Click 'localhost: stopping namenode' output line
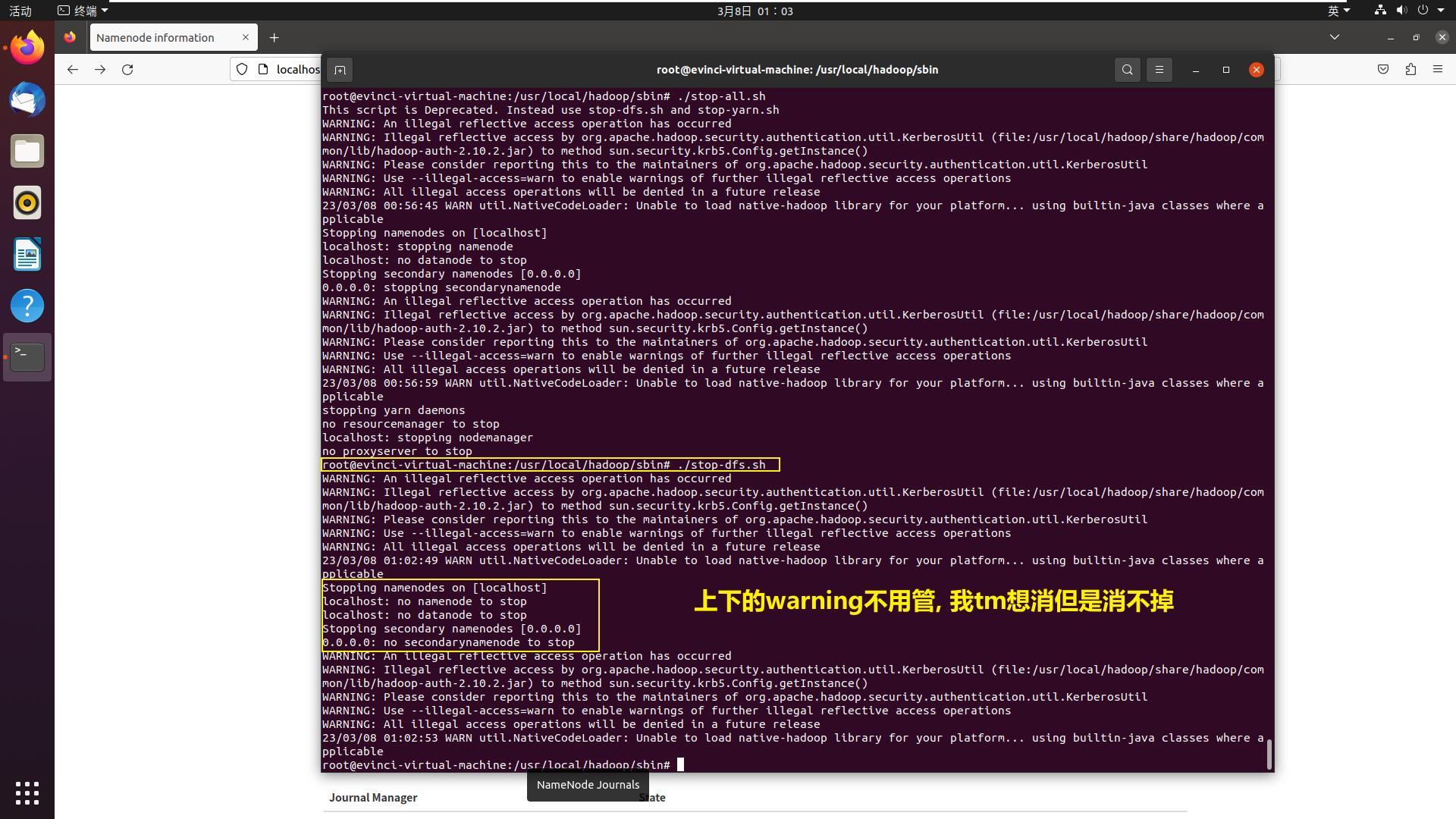The image size is (1456, 819). 417,246
